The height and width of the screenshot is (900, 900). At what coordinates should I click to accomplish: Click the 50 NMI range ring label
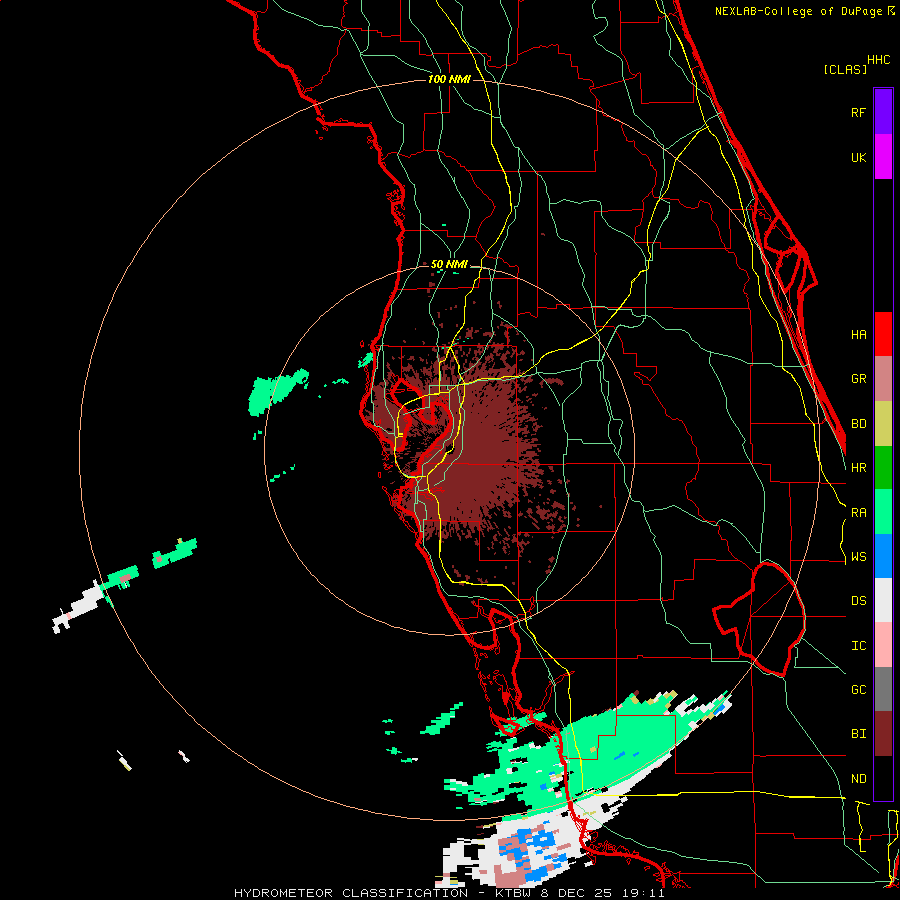coord(449,264)
